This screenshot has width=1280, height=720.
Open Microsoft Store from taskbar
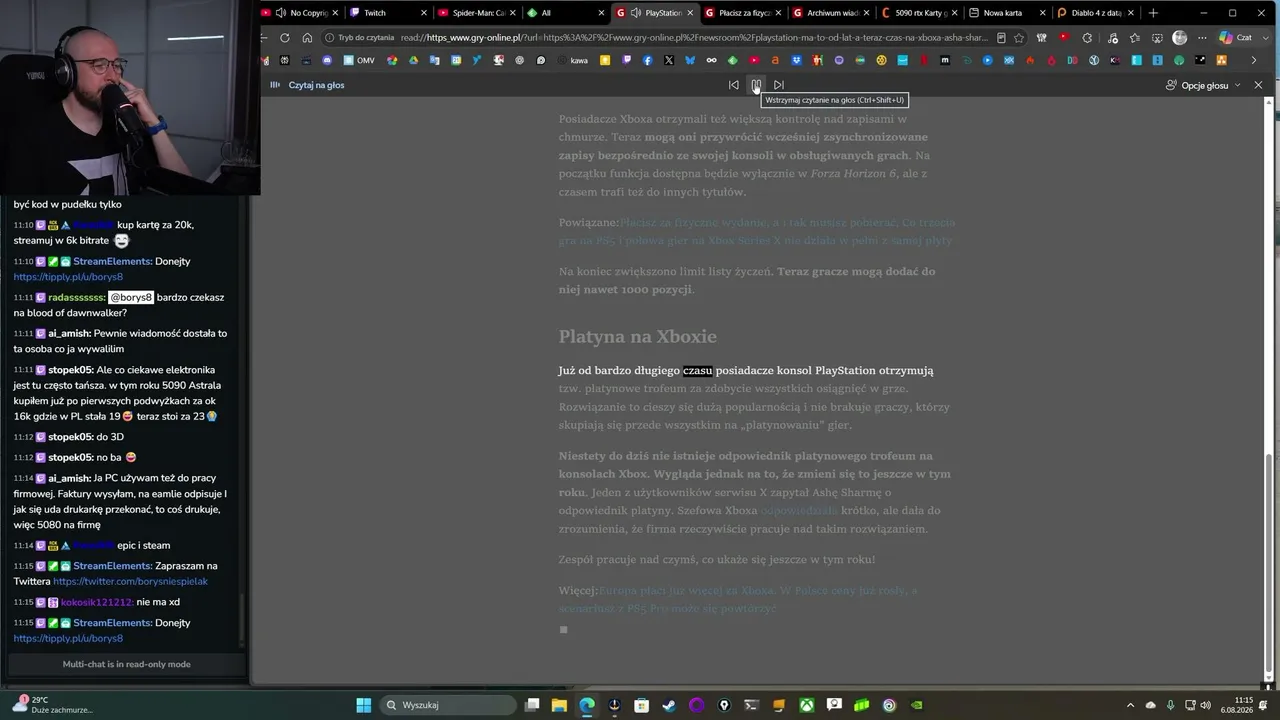click(642, 705)
